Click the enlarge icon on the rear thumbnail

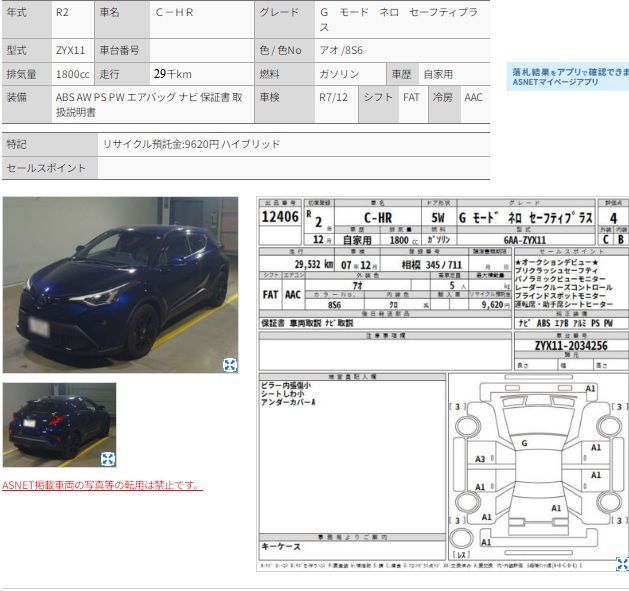point(108,459)
